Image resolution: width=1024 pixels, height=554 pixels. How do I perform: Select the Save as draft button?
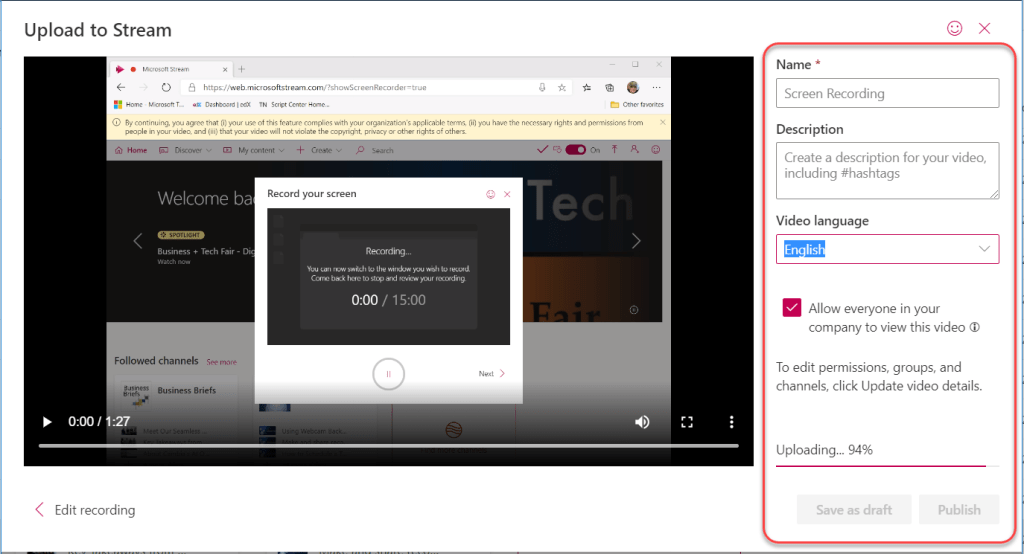click(x=854, y=510)
